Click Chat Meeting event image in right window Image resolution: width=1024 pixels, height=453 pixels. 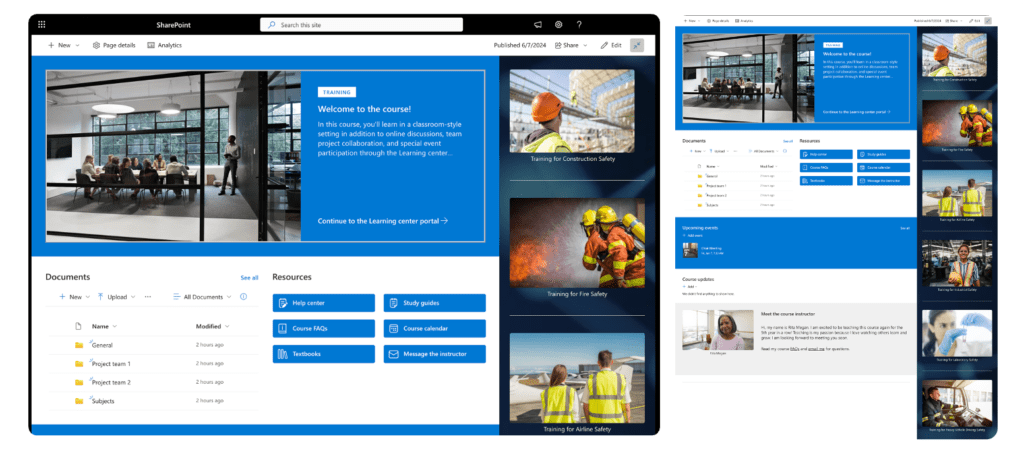[690, 250]
